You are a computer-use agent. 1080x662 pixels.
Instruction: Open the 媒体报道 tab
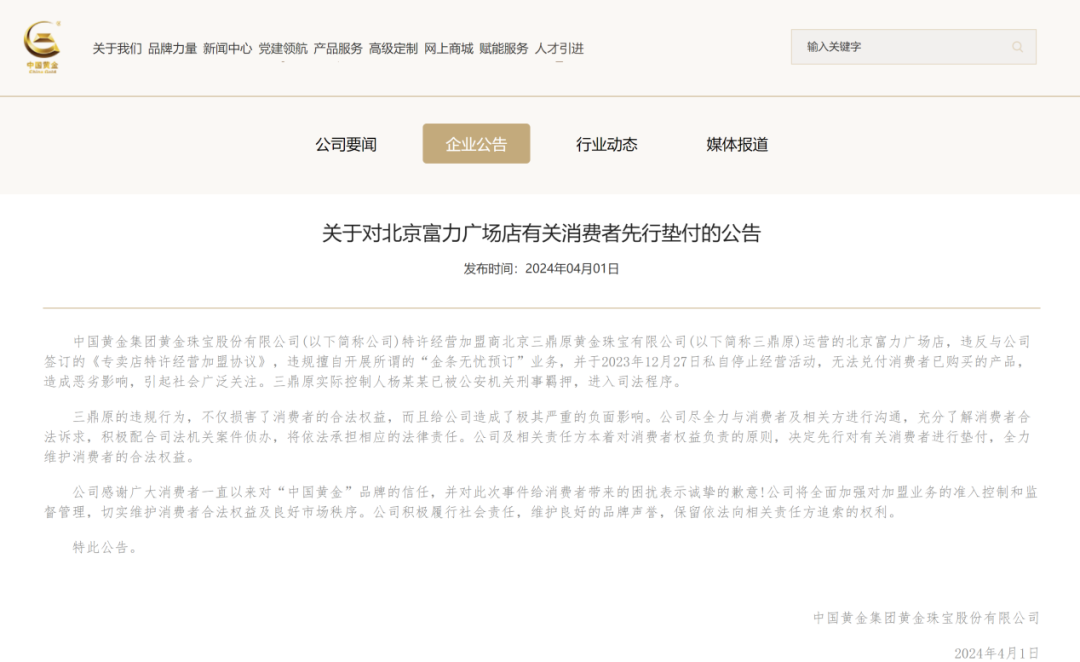tap(737, 143)
